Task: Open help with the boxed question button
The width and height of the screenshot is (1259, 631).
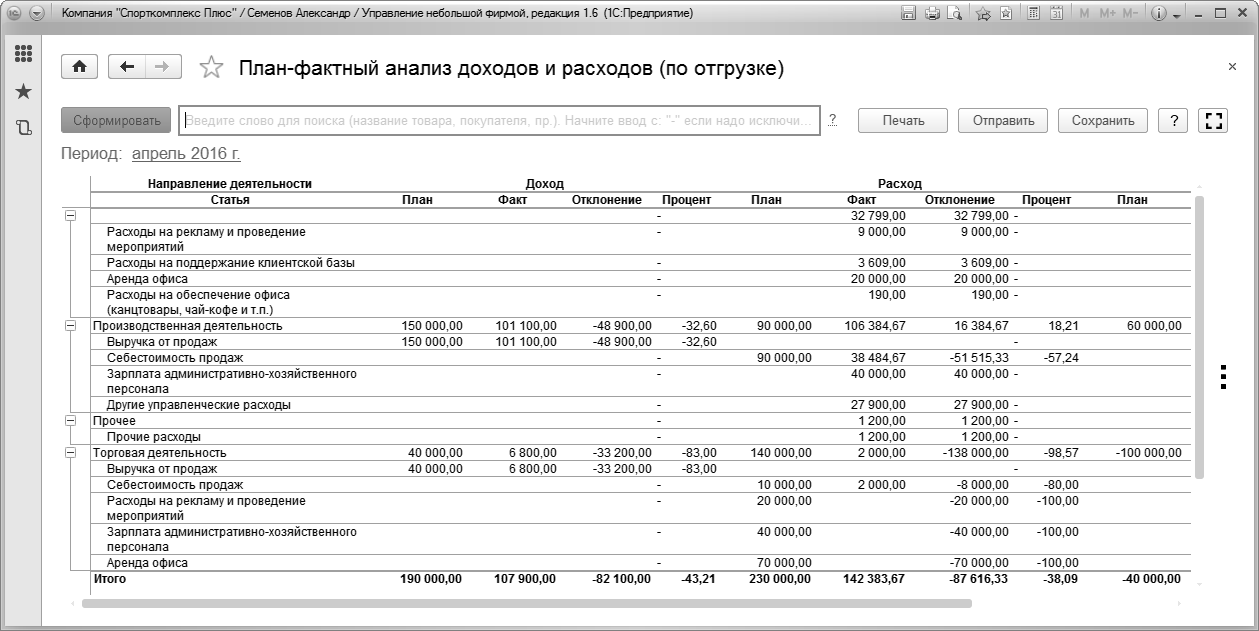Action: pyautogui.click(x=1173, y=120)
